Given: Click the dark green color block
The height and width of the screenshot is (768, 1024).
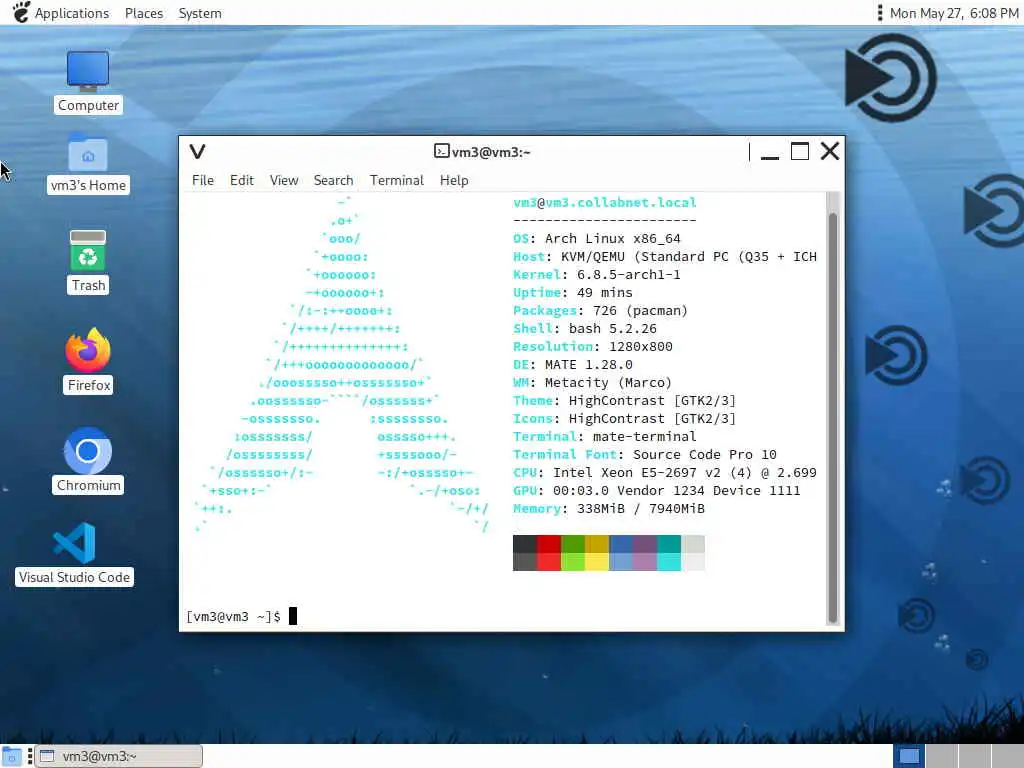Looking at the screenshot, I should click(x=573, y=544).
